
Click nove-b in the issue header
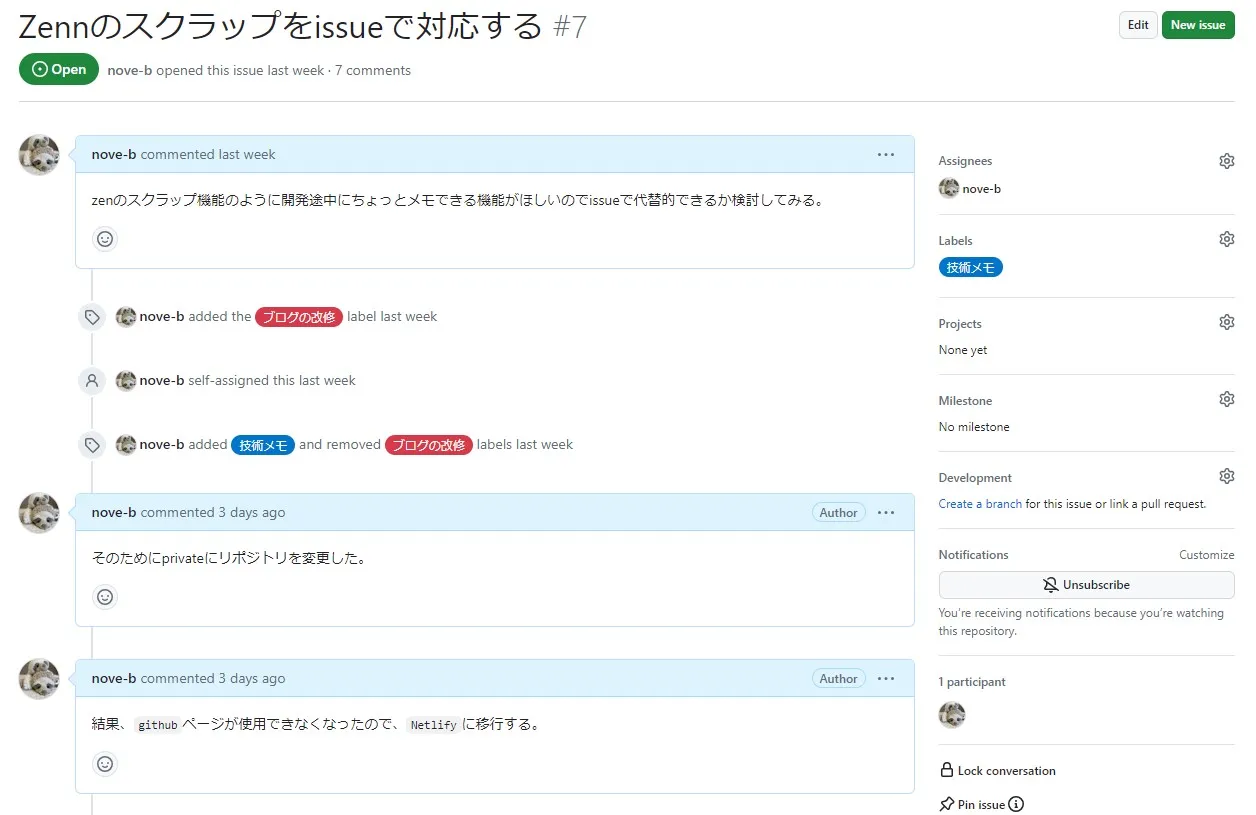128,70
